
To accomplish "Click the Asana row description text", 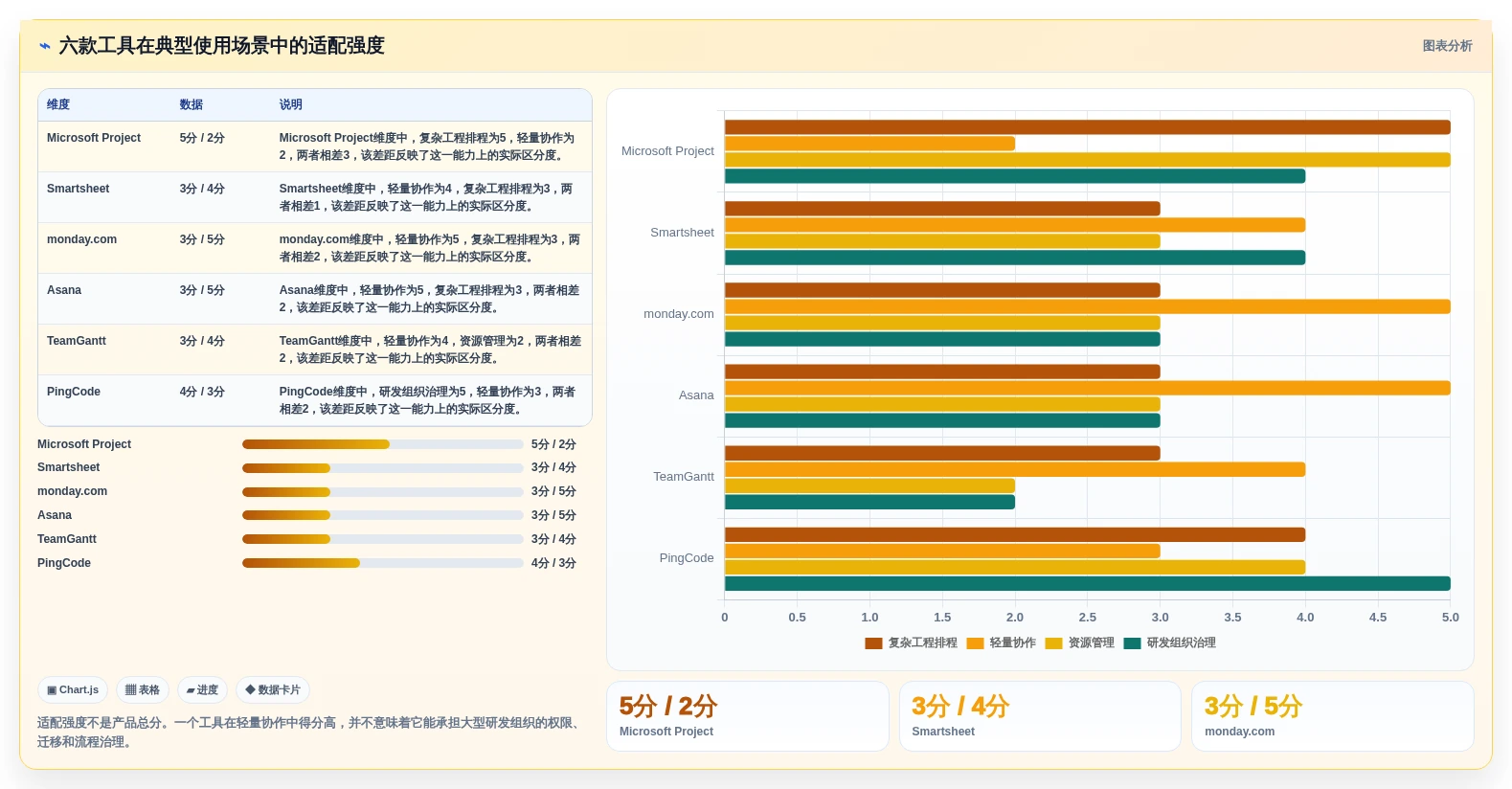I will (x=429, y=299).
